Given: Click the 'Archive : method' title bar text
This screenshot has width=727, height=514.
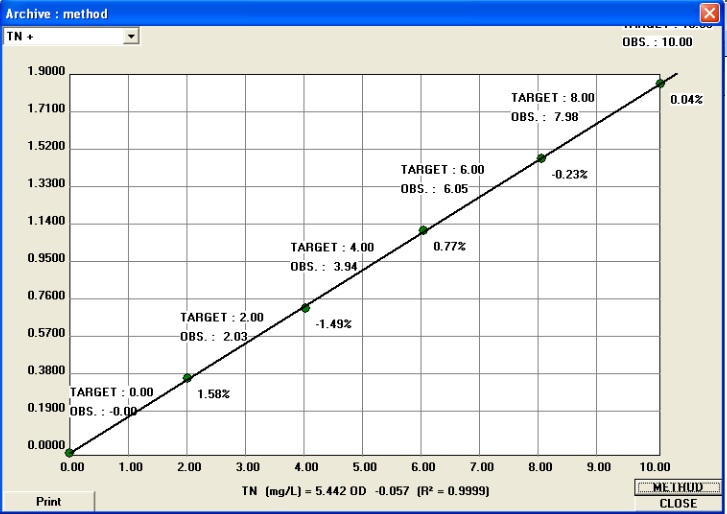Looking at the screenshot, I should pos(57,13).
